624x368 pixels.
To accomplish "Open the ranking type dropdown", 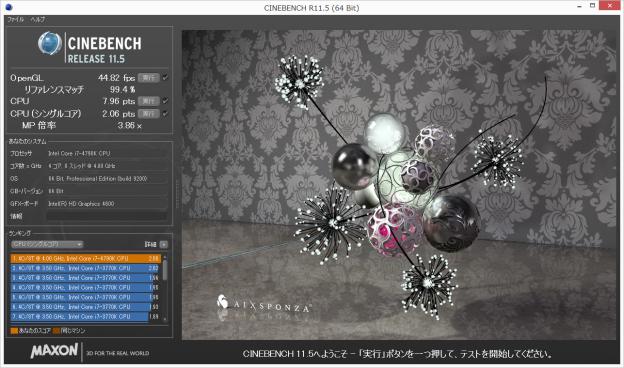I will 47,244.
